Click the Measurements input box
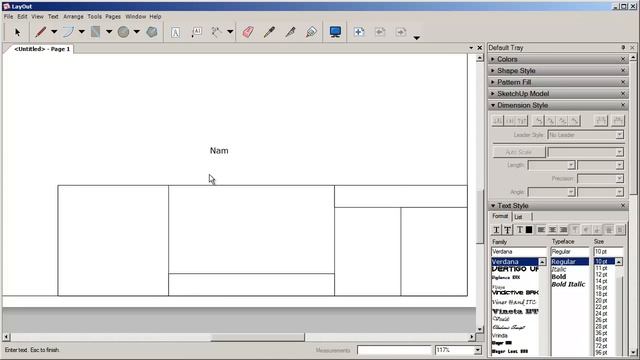 pos(394,350)
